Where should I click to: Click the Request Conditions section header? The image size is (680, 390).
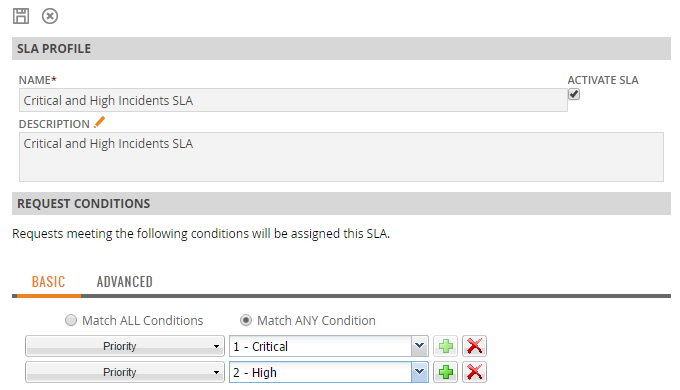pyautogui.click(x=341, y=203)
